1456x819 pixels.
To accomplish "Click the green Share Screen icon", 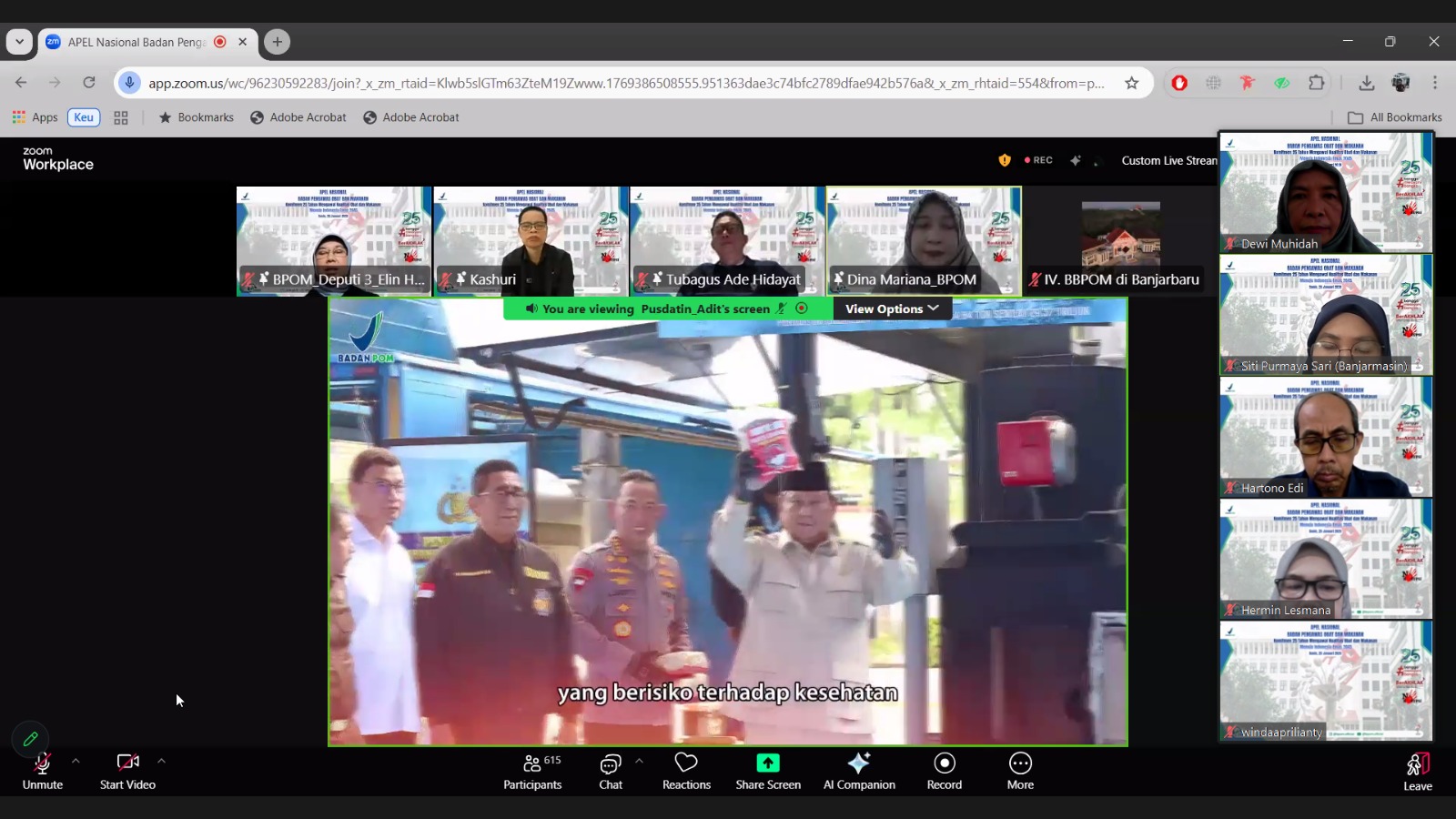I will click(x=768, y=763).
